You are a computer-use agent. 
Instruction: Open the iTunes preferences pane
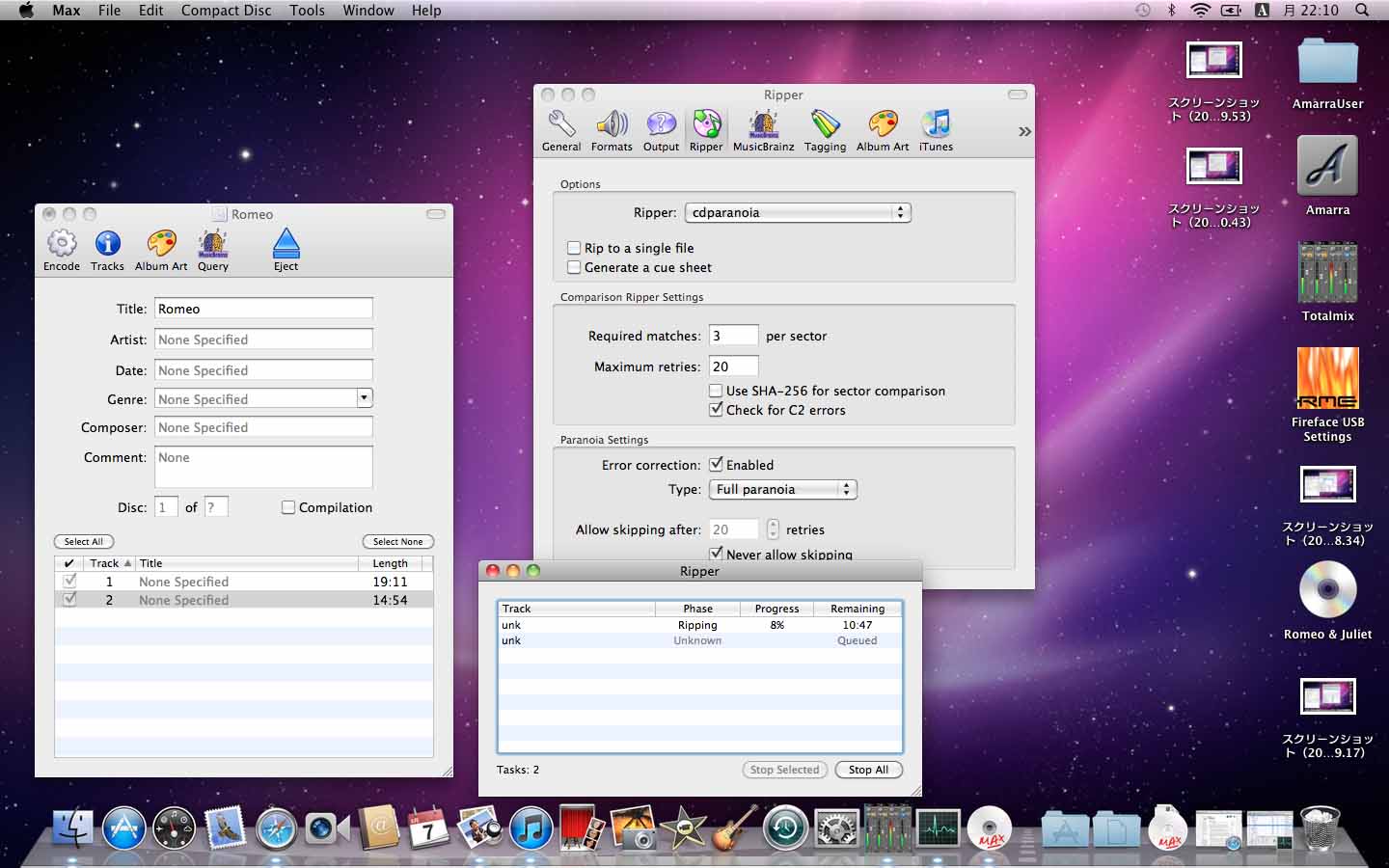[936, 131]
